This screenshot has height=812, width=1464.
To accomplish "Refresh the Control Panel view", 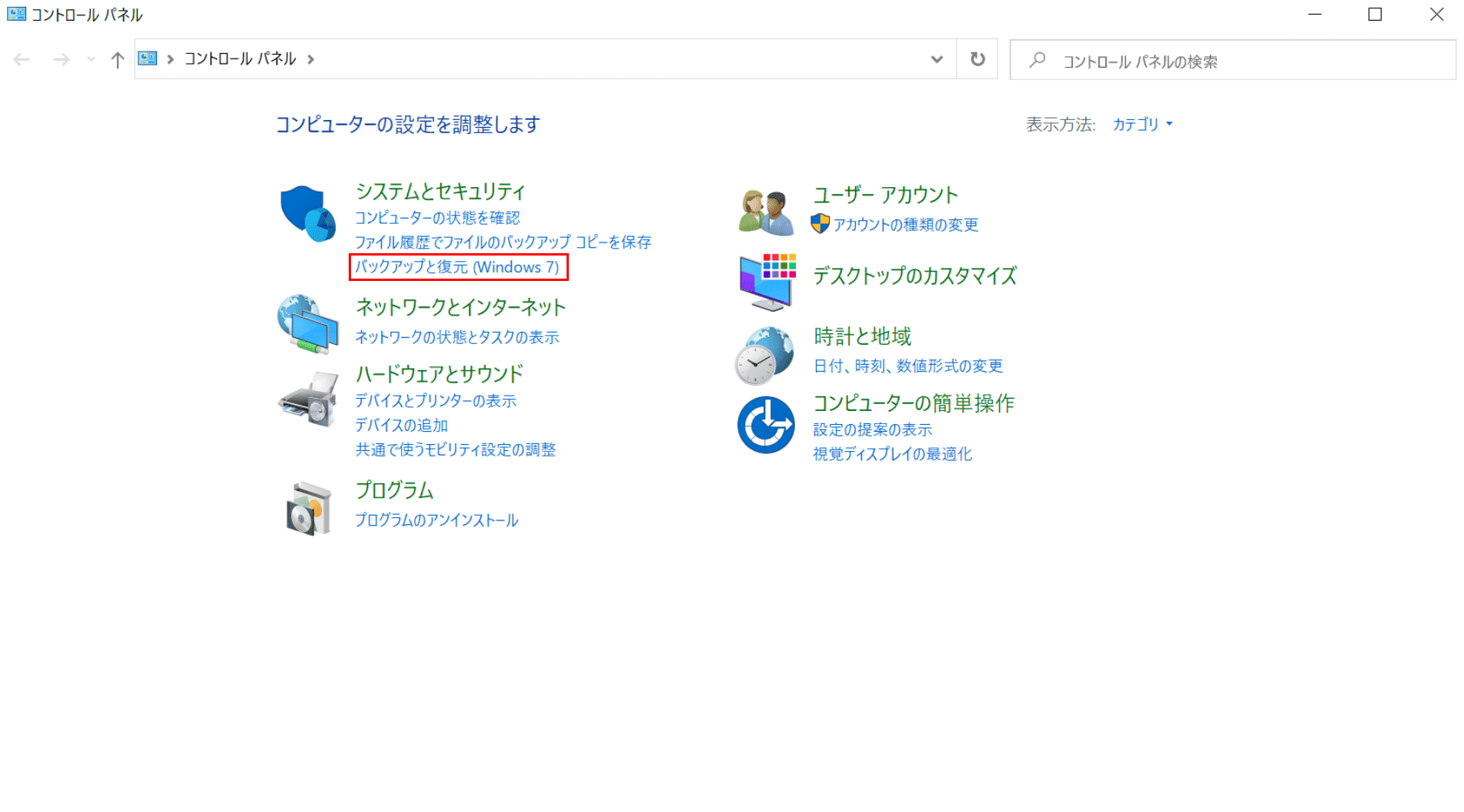I will pos(978,59).
